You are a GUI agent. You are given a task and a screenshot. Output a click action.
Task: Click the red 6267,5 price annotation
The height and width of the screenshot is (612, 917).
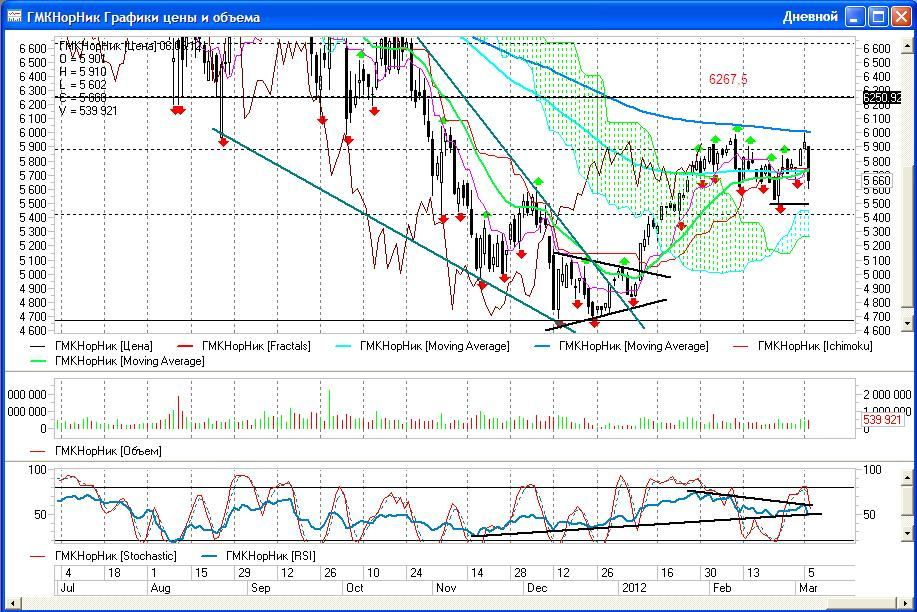[x=728, y=79]
